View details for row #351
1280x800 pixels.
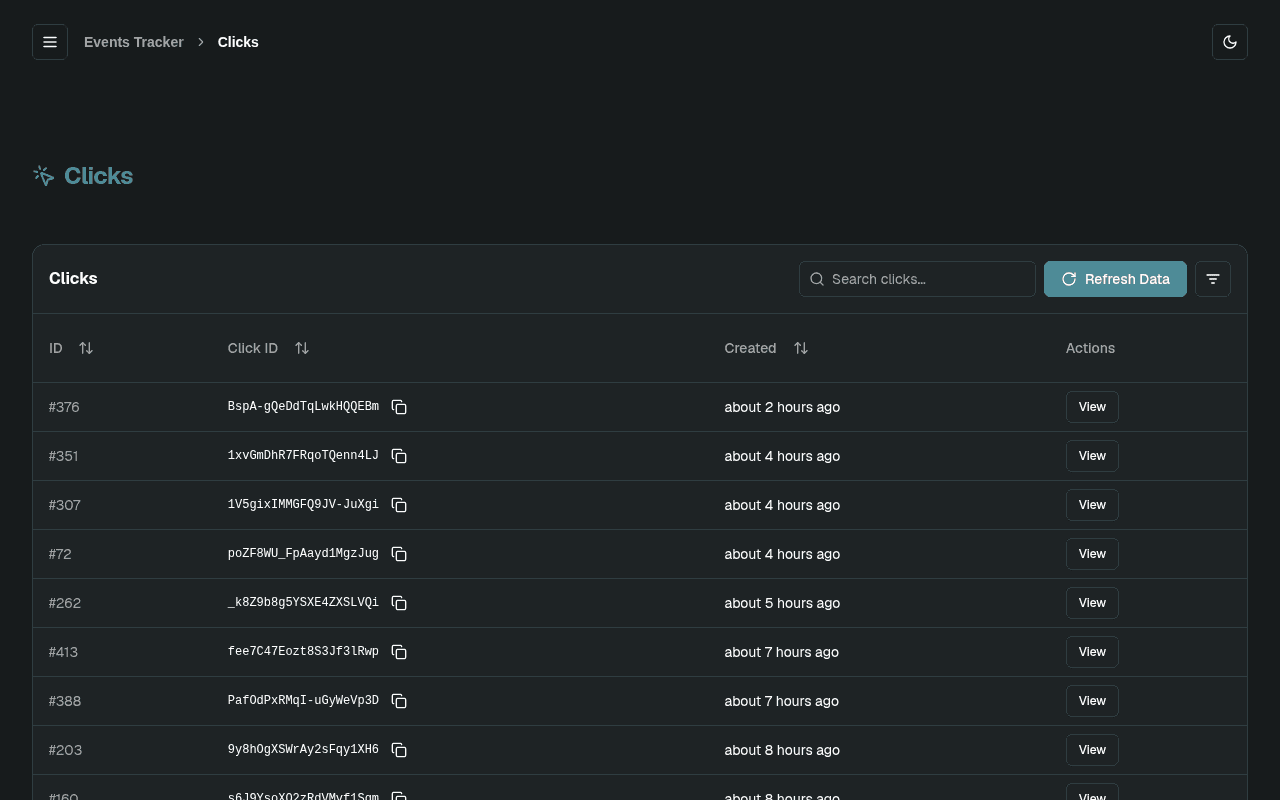point(1092,456)
